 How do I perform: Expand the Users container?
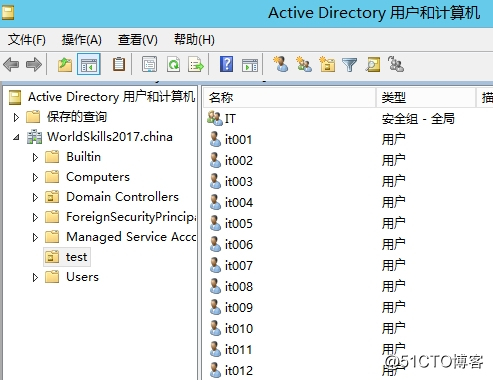[x=35, y=277]
